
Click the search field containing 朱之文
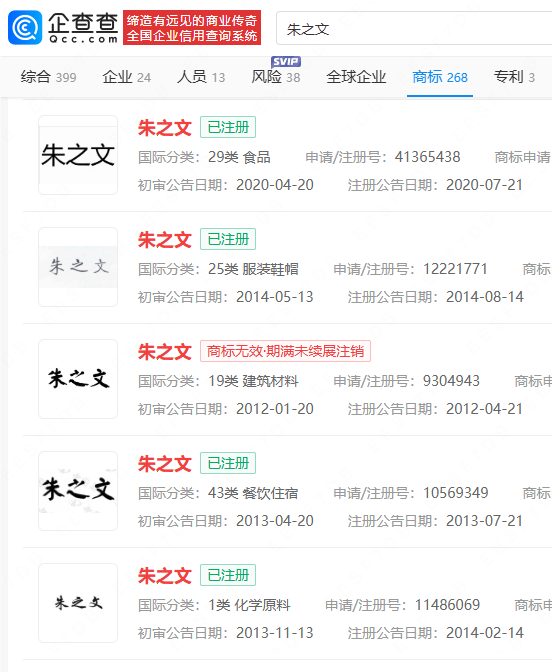(414, 29)
